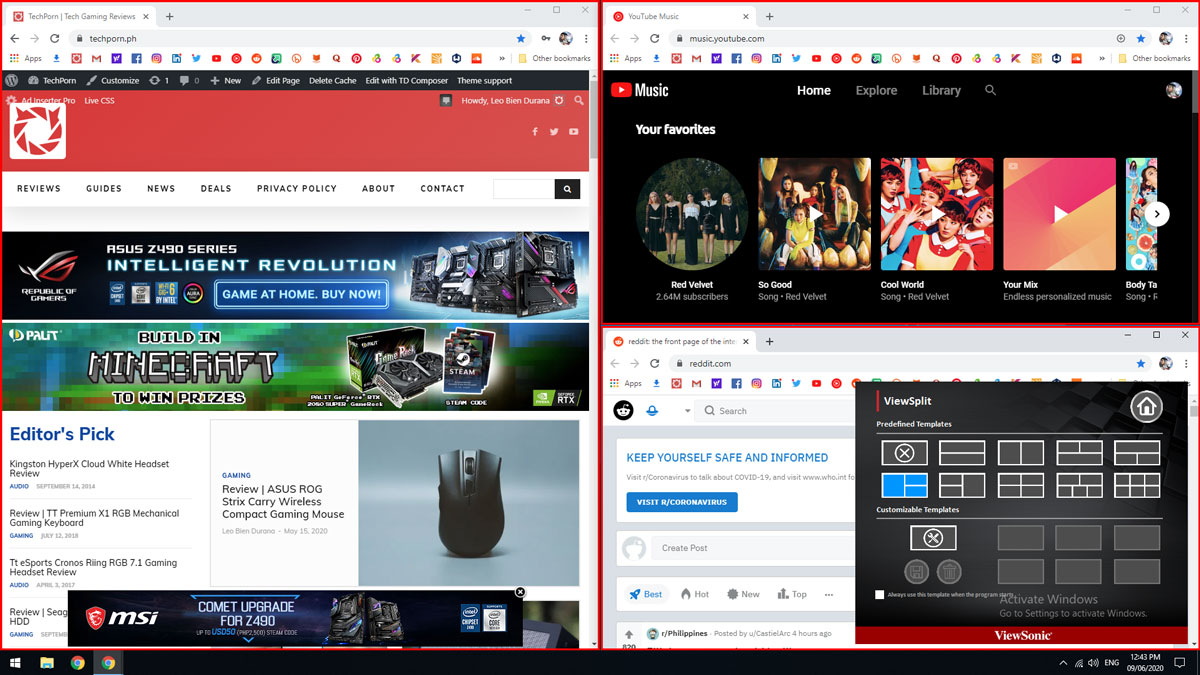Open the YouTube Music Library tab
Viewport: 1200px width, 675px height.
tap(941, 90)
